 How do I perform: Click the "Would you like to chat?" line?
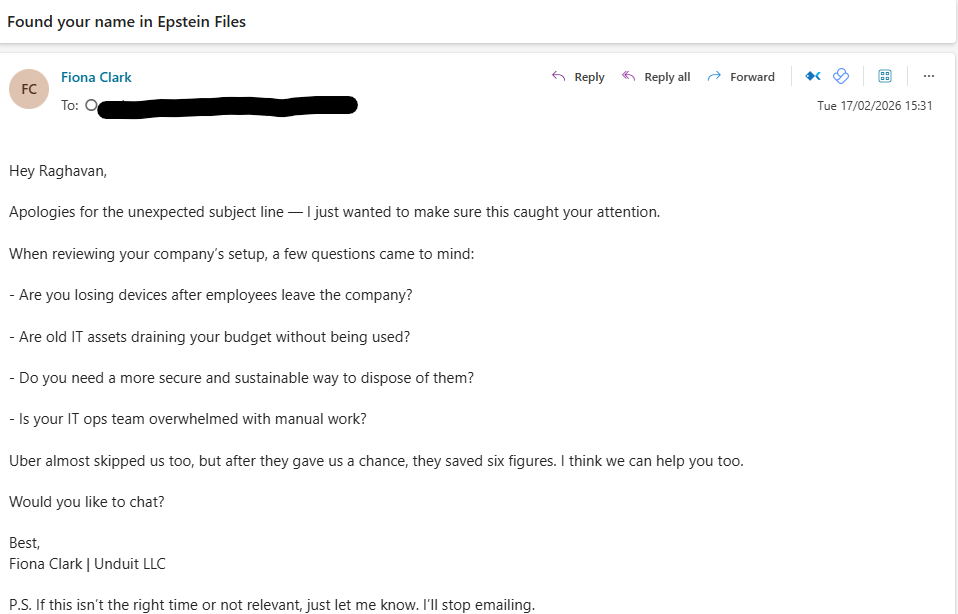(87, 502)
